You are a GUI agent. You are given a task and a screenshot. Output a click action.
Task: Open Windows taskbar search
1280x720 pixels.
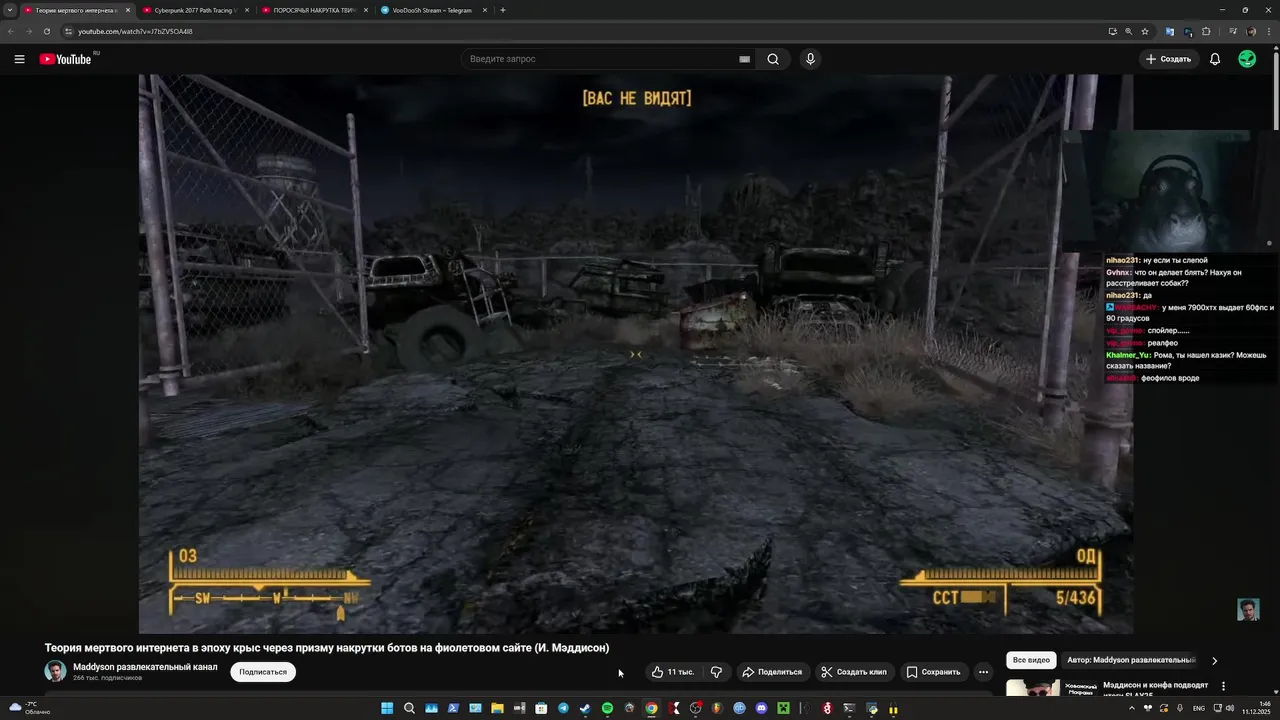click(409, 708)
